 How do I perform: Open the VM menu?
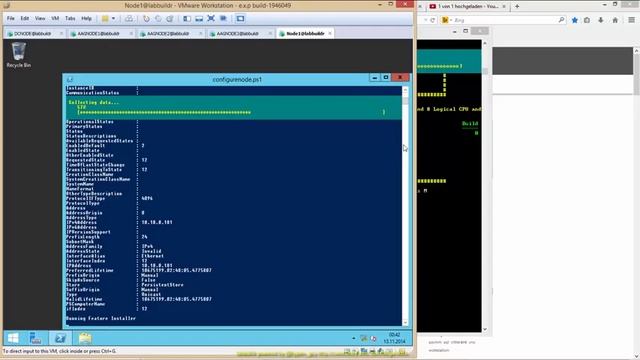click(x=55, y=18)
